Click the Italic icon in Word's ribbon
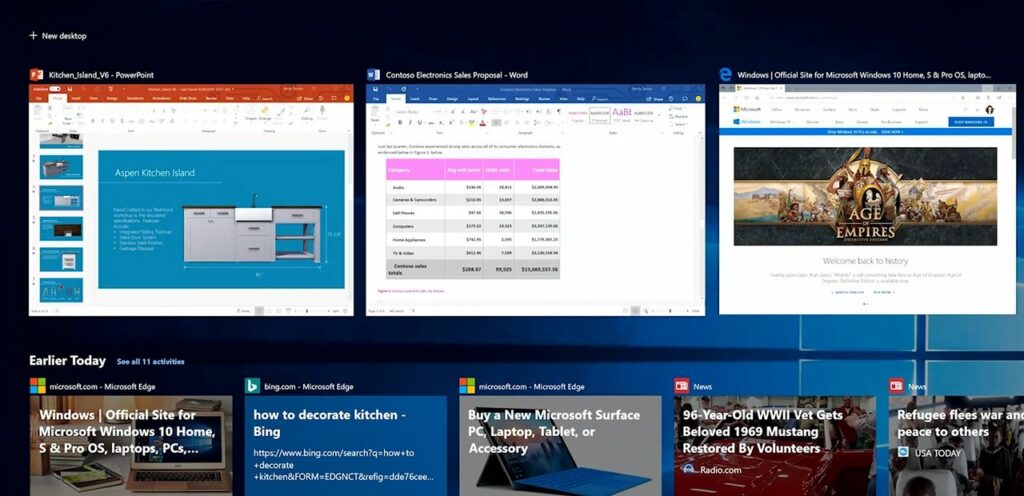The image size is (1024, 496). point(410,123)
